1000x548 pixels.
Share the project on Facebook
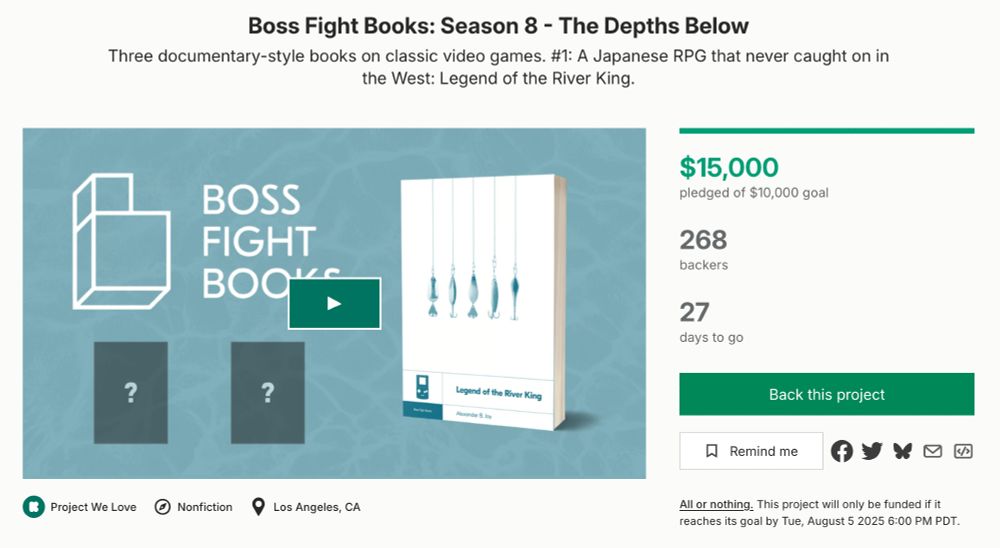[x=842, y=451]
